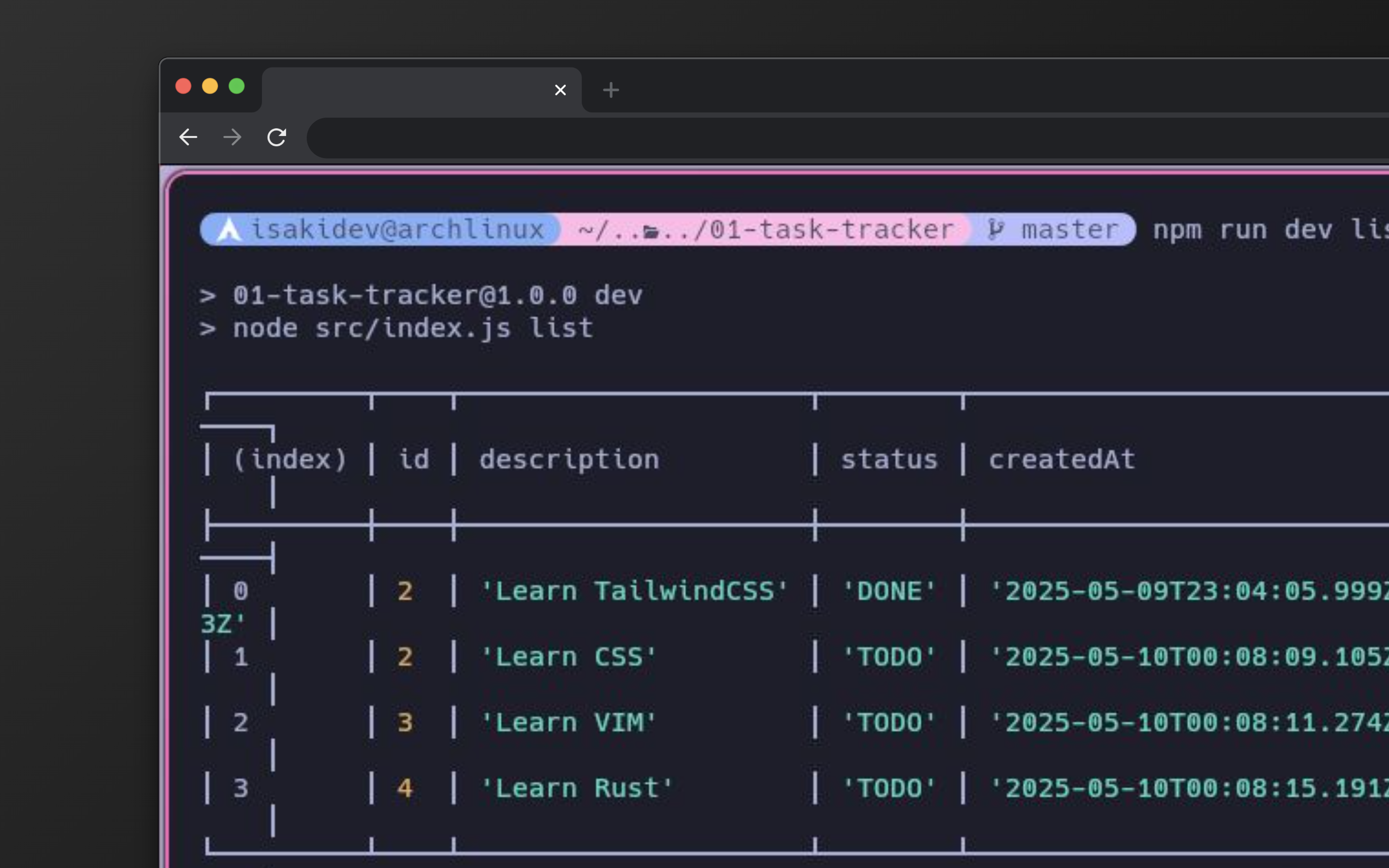Click the browser forward arrow

(232, 137)
